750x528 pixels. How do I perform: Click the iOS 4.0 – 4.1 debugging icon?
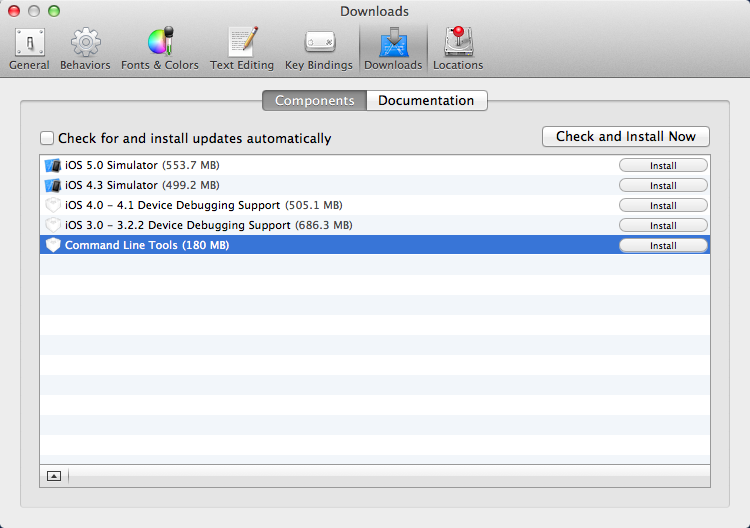click(x=53, y=205)
